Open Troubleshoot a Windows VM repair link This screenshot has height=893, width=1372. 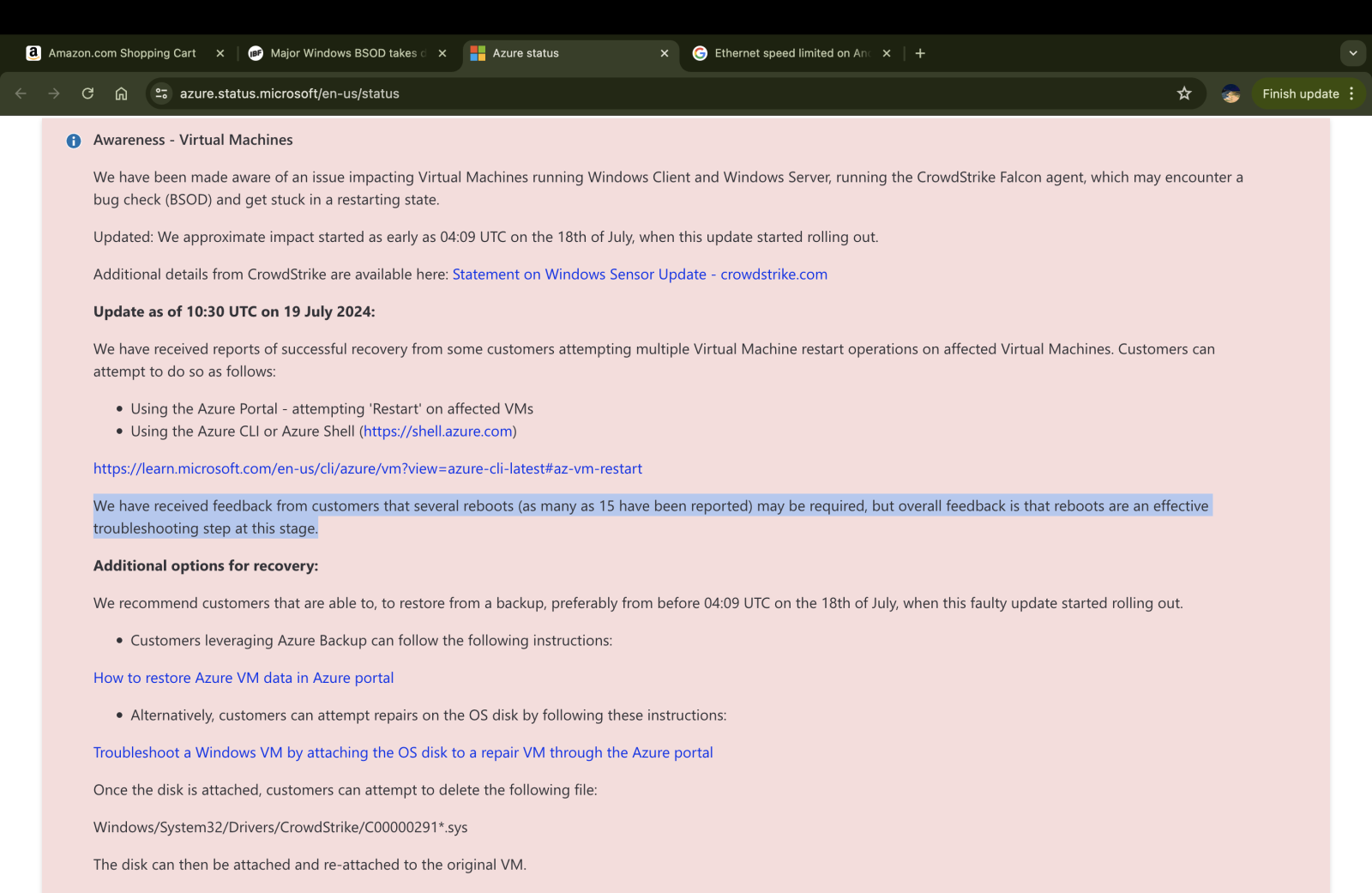coord(403,753)
